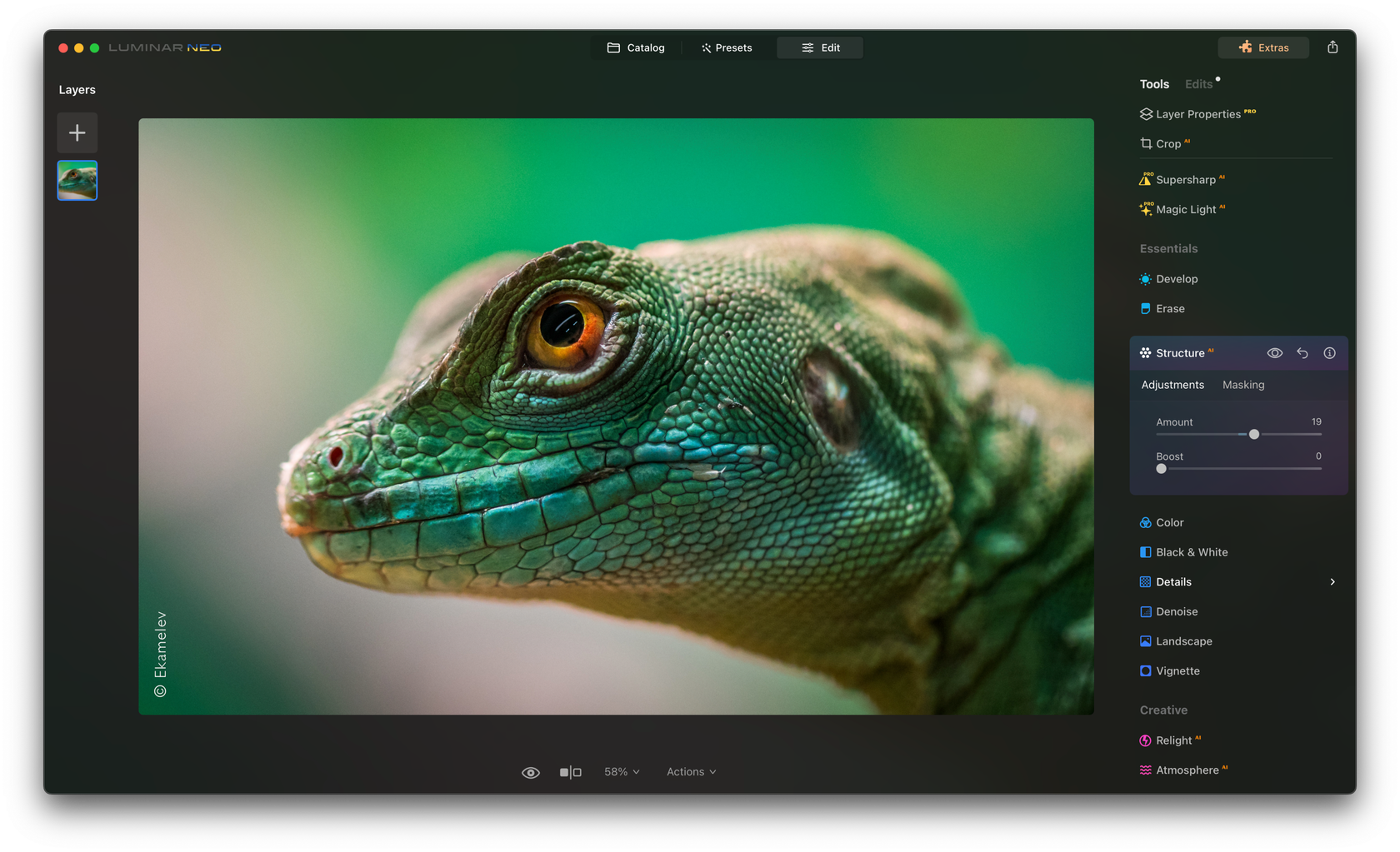This screenshot has width=1400, height=852.
Task: Open the Denoise tool
Action: pyautogui.click(x=1177, y=611)
